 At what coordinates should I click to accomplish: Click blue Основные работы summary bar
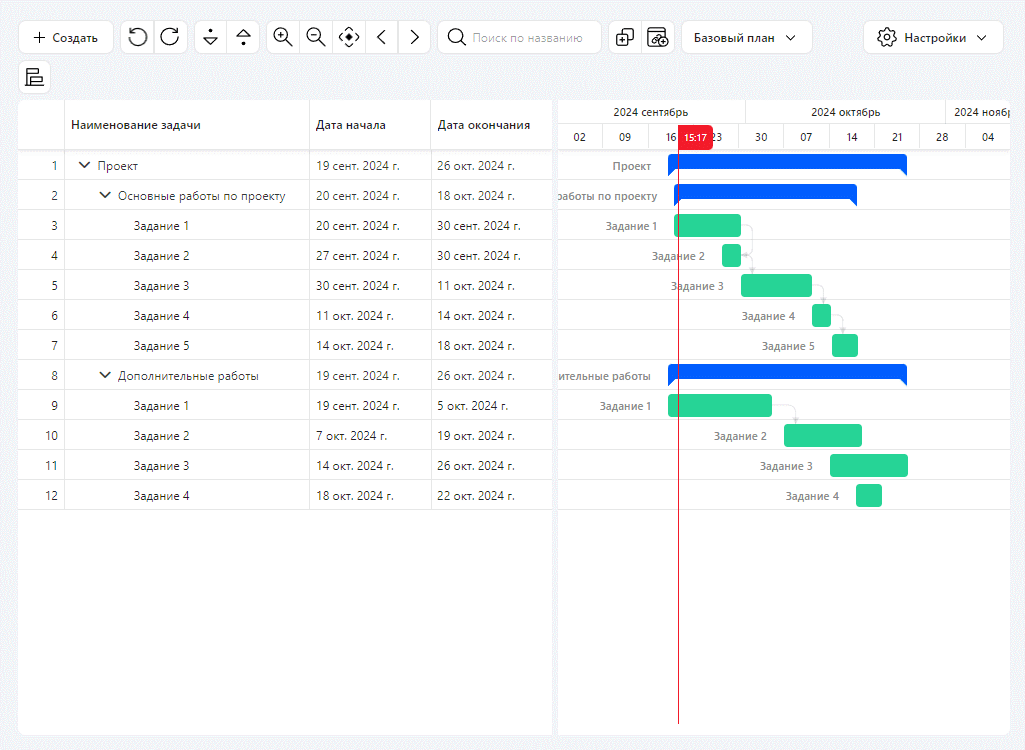coord(765,192)
